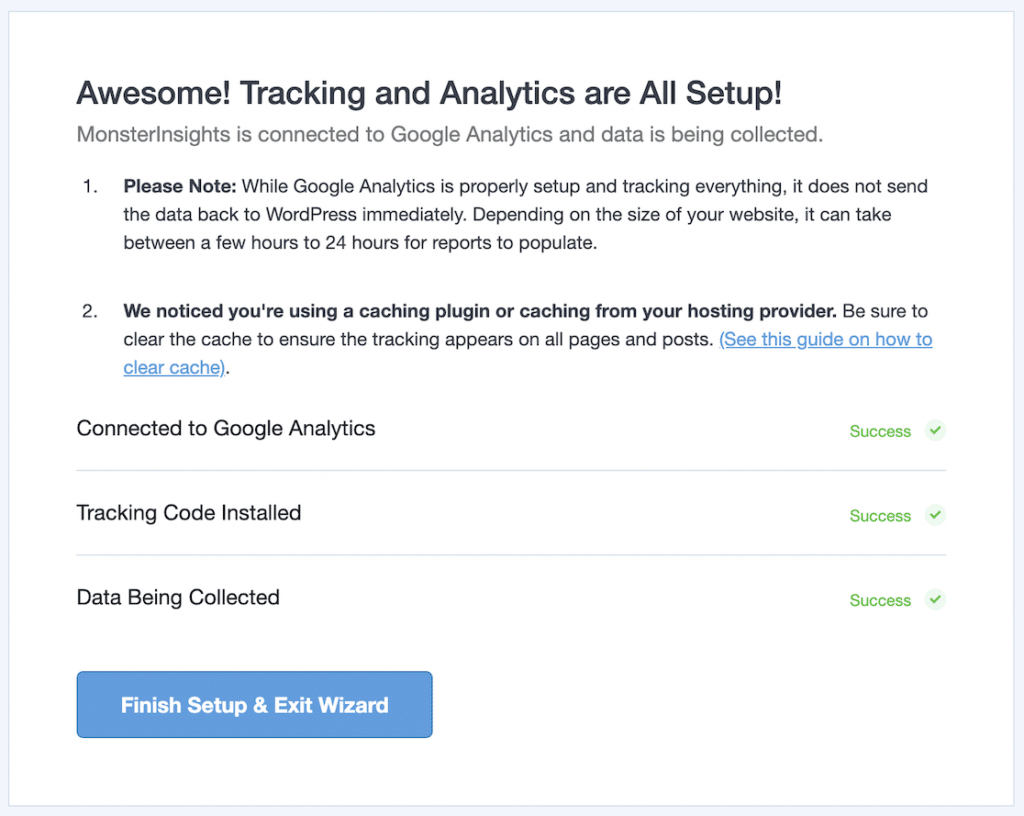Click the green checkmark beside Tracking Code Installed
This screenshot has height=816, width=1024.
[935, 515]
